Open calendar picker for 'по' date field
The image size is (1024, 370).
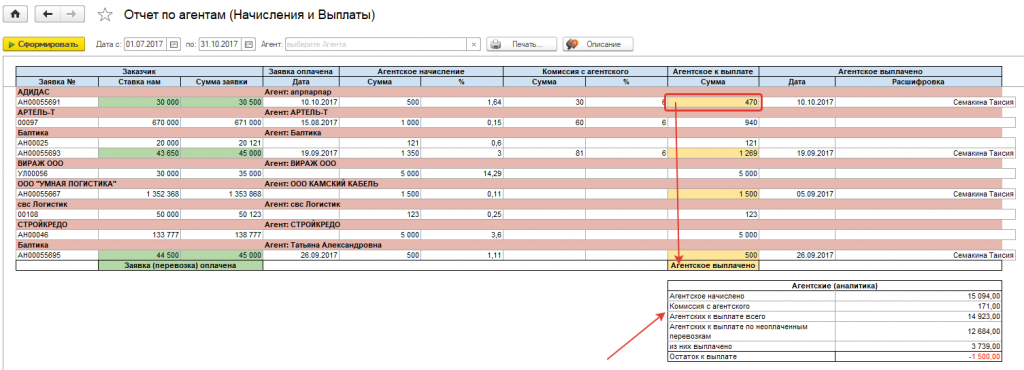pyautogui.click(x=249, y=44)
